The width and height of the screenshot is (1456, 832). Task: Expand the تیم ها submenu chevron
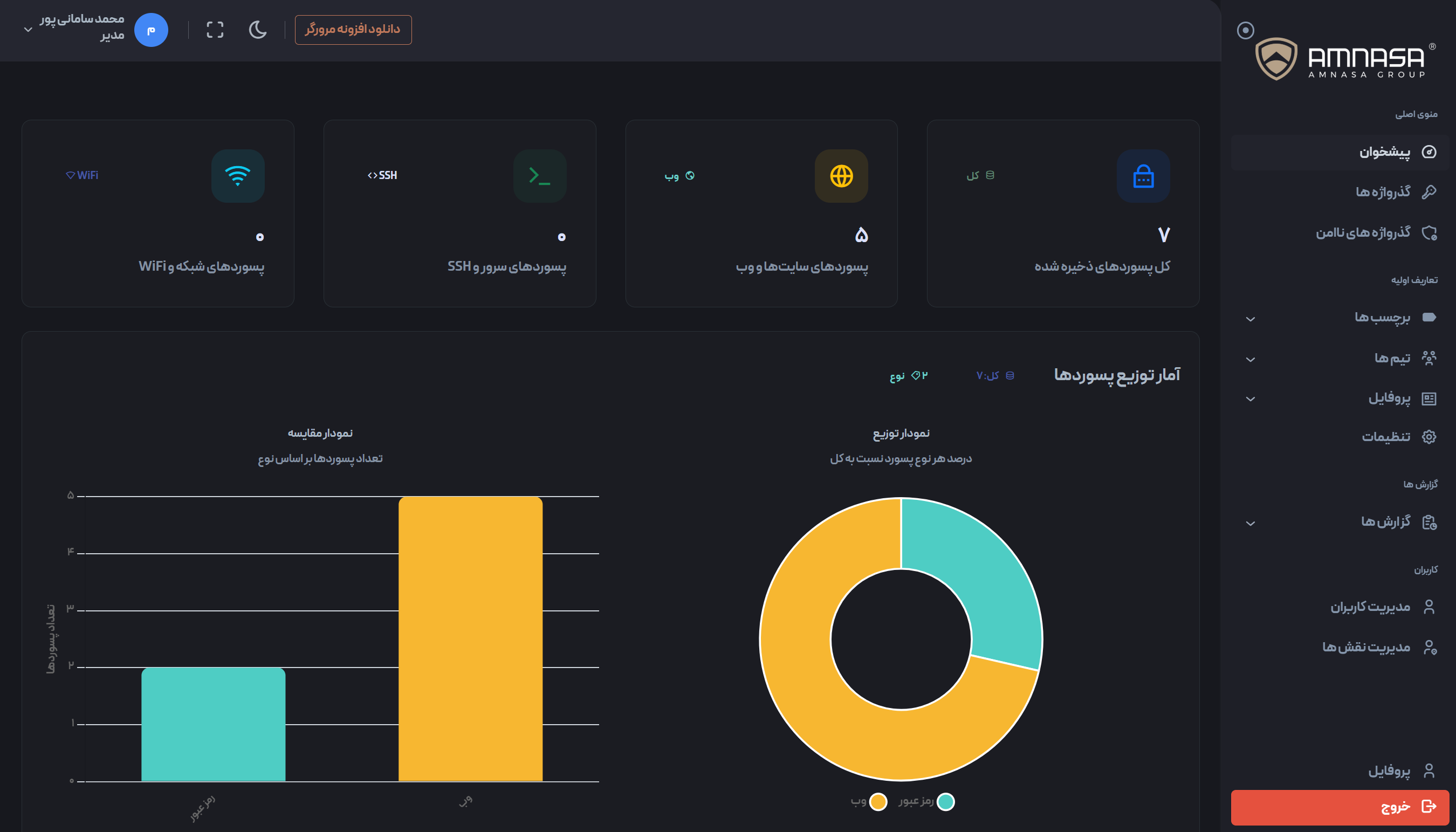coord(1251,360)
